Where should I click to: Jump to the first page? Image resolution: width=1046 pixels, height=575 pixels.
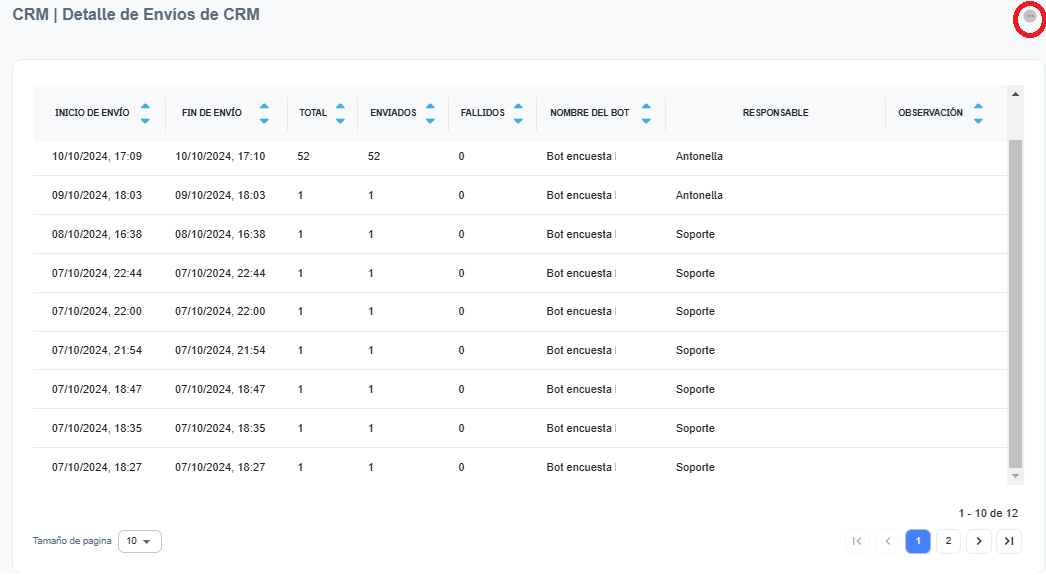[x=856, y=541]
